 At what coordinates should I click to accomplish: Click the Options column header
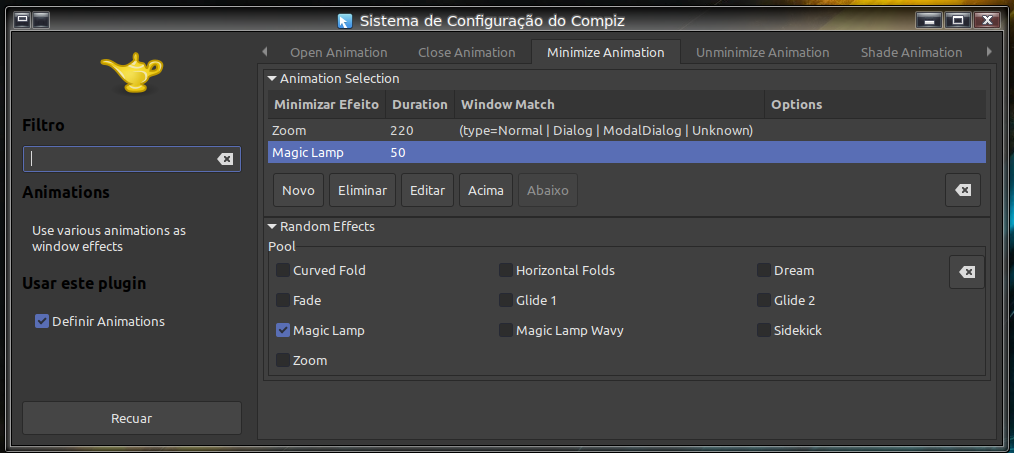(876, 104)
